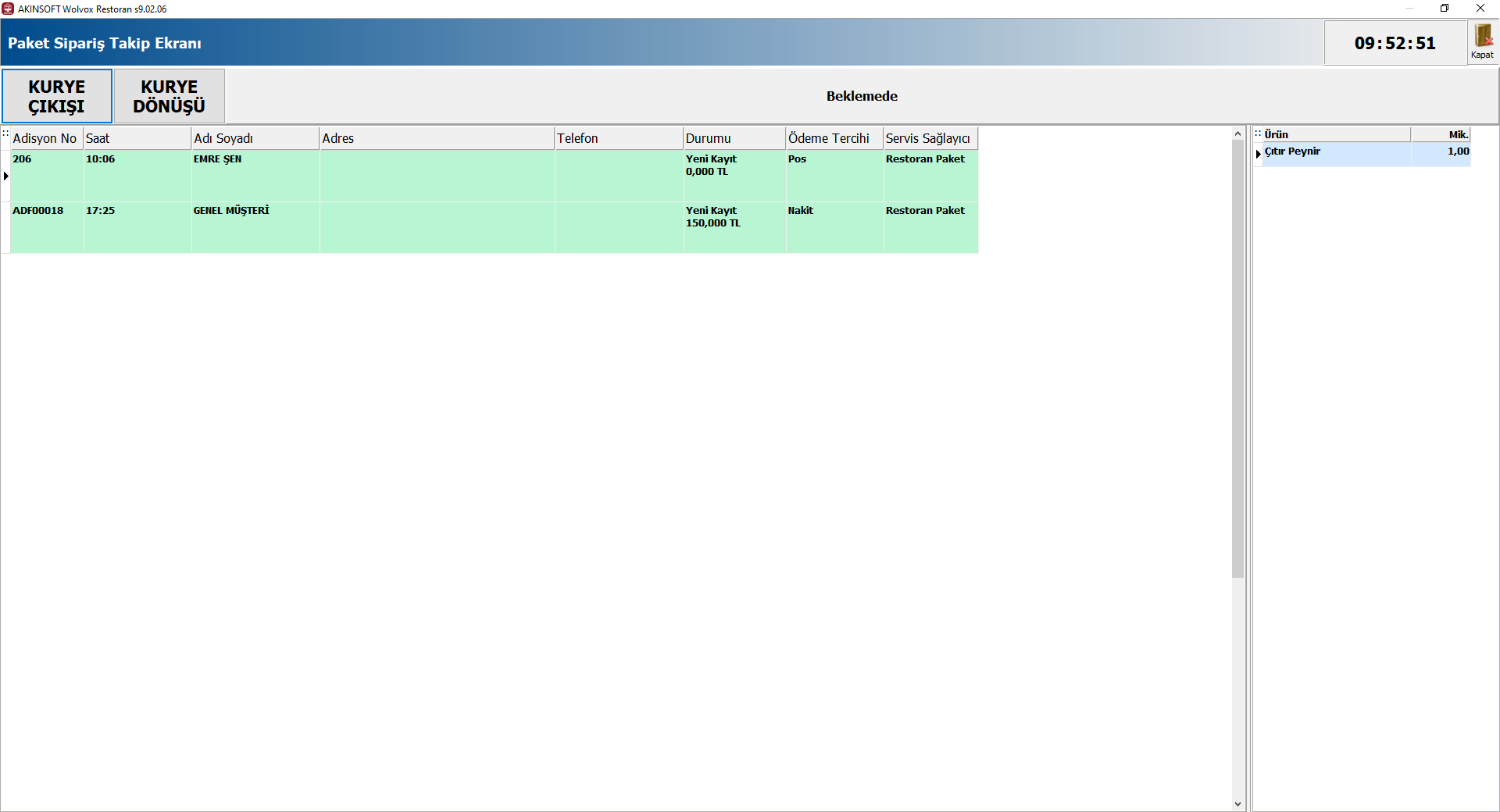The width and height of the screenshot is (1500, 812).
Task: Sort by Adı Soyadı column header
Action: point(255,138)
